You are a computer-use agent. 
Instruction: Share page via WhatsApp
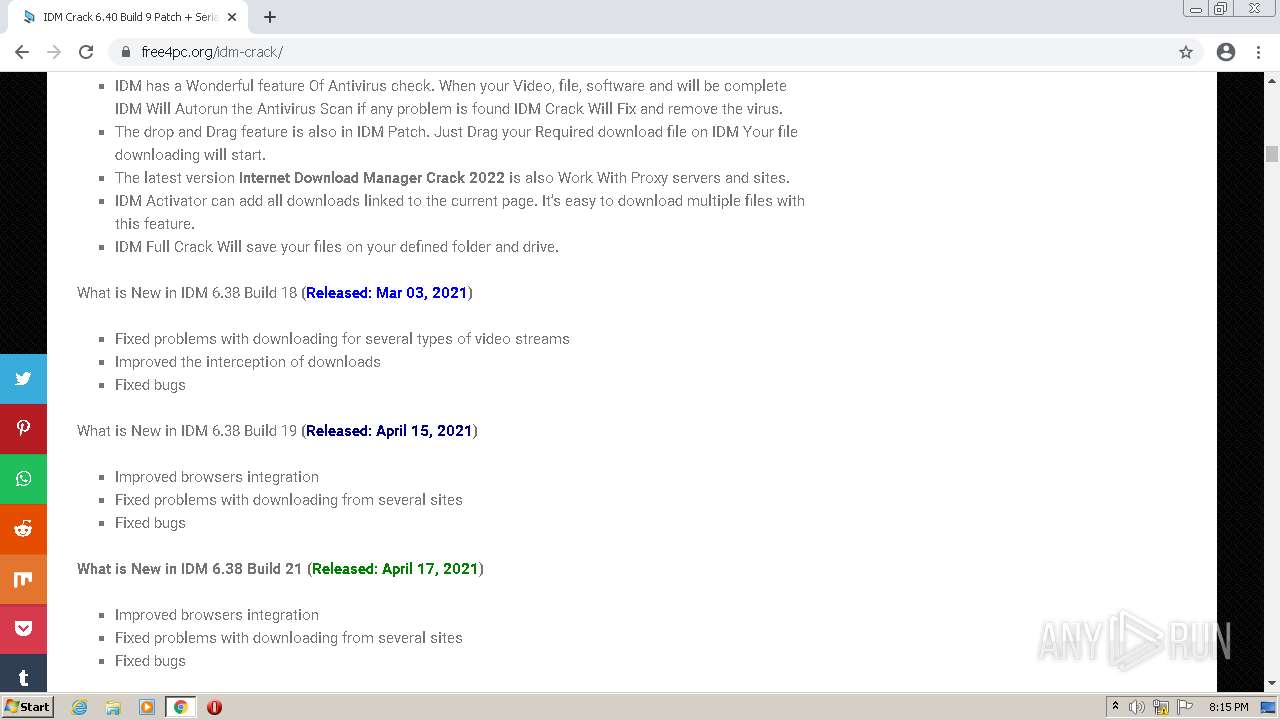pos(23,479)
